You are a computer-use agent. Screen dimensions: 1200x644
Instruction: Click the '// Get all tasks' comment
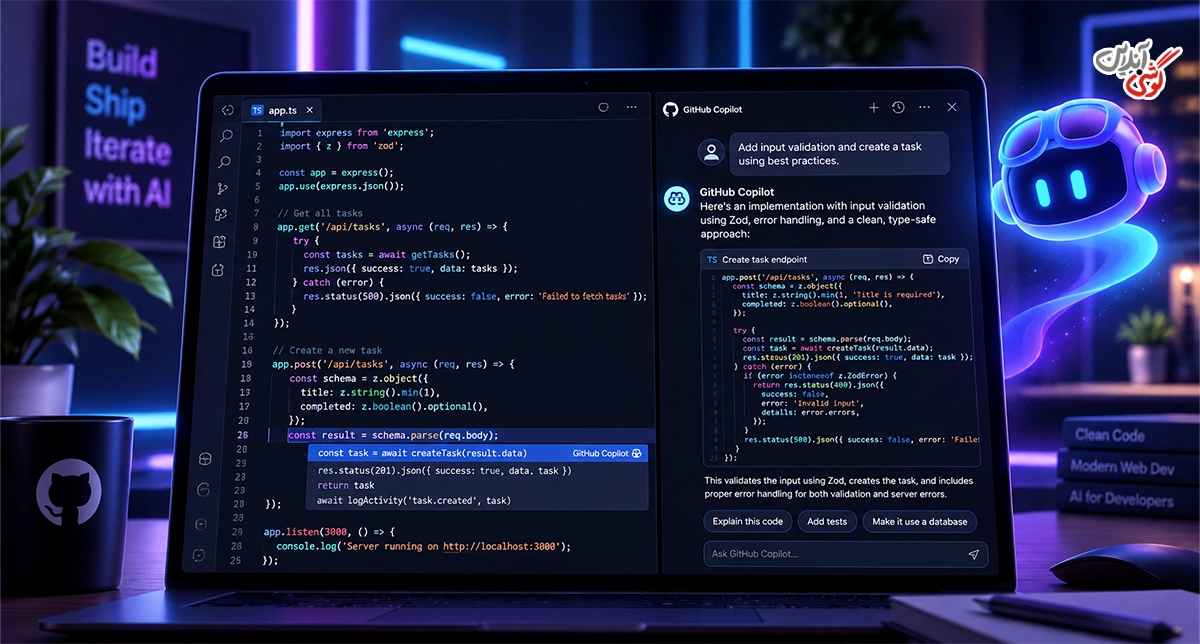(320, 213)
